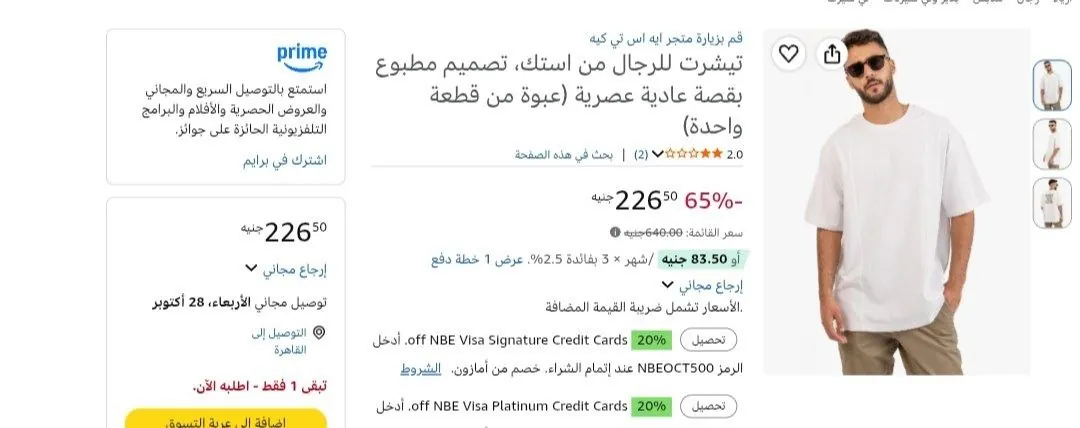The width and height of the screenshot is (1080, 428).
Task: Open the coupon terms link
Action: pyautogui.click(x=420, y=369)
